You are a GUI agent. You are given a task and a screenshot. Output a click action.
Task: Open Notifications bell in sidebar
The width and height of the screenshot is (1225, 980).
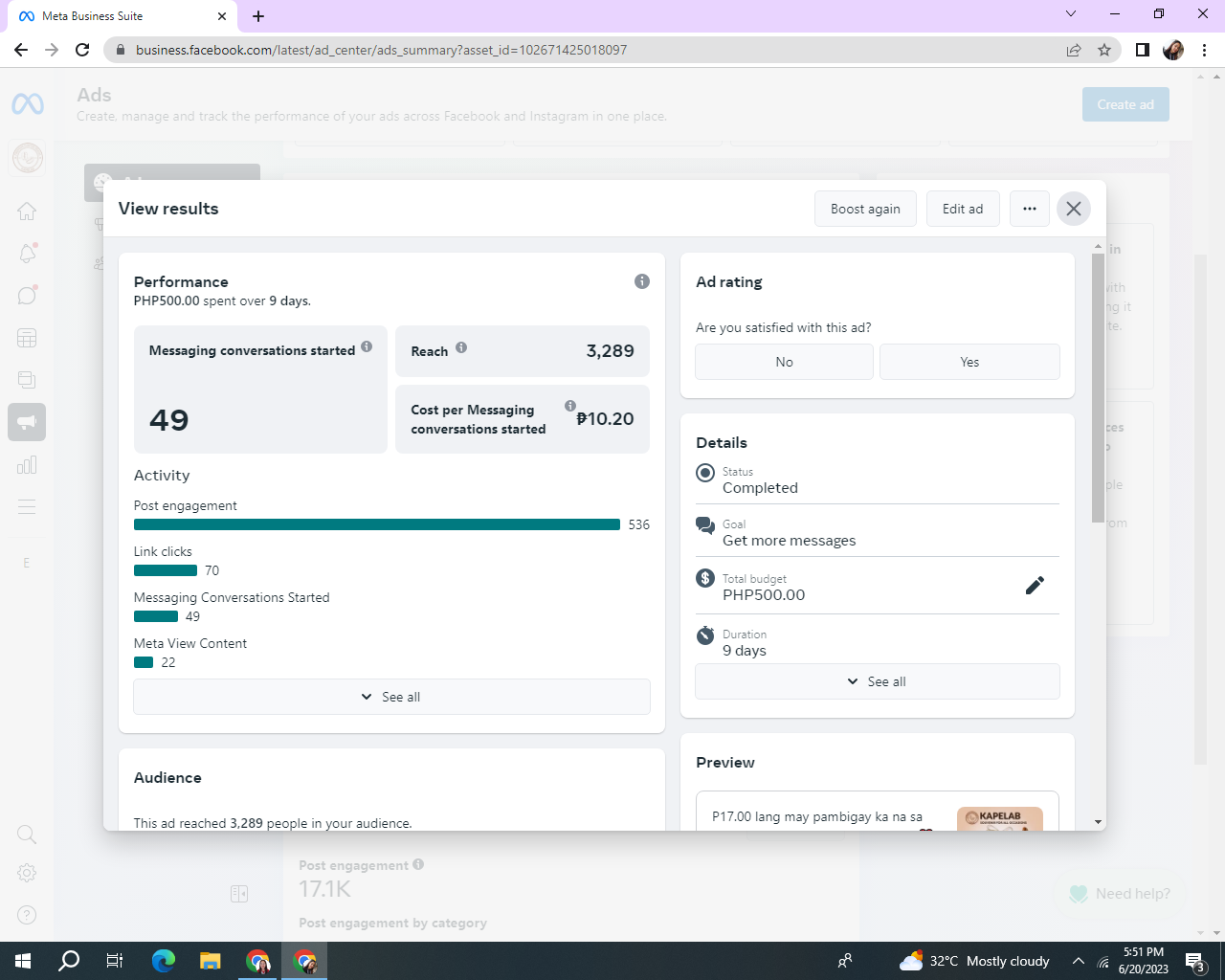tap(27, 253)
